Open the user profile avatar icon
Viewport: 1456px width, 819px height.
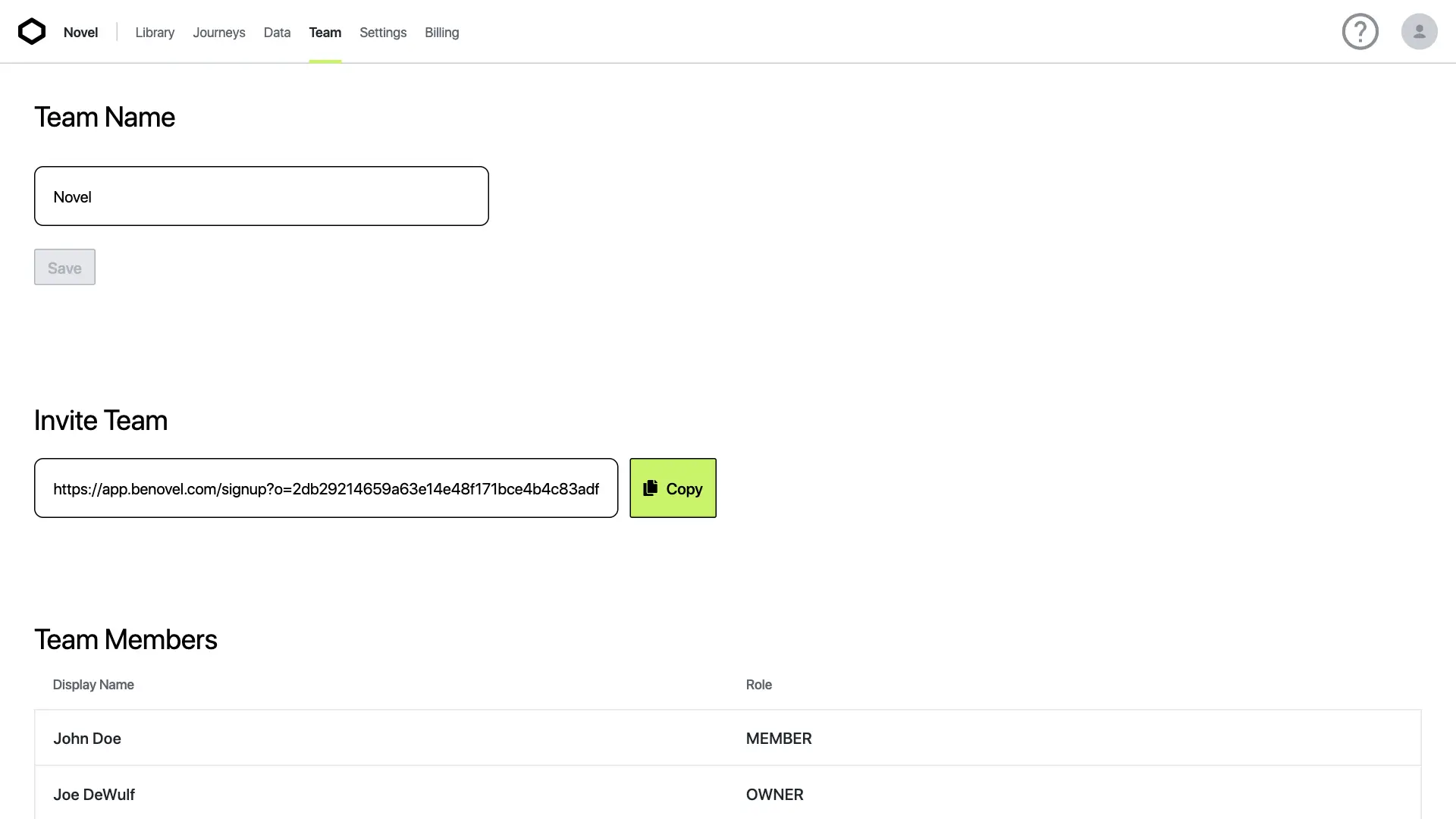[1419, 32]
